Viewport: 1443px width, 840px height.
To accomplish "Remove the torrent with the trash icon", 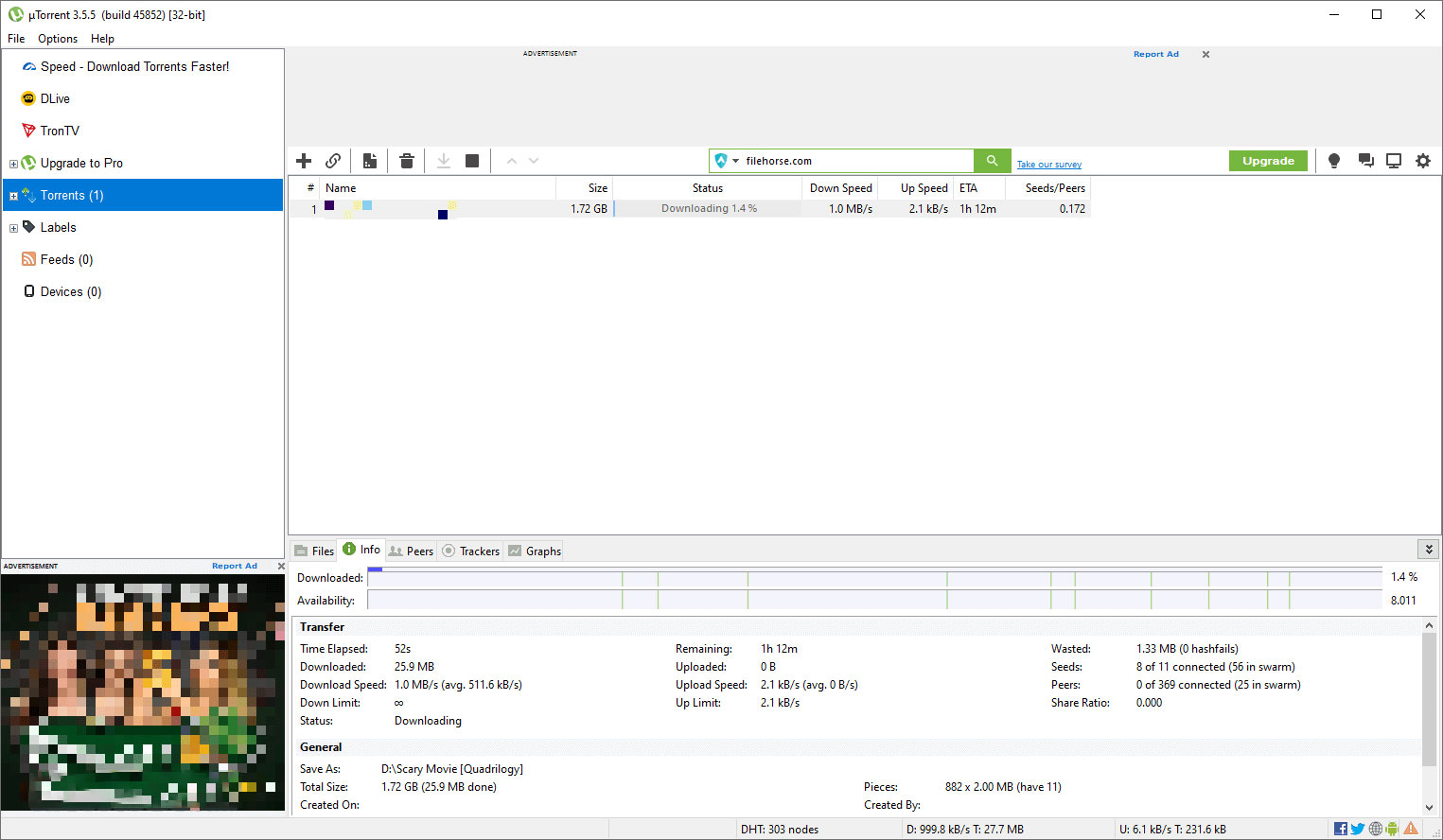I will [407, 161].
